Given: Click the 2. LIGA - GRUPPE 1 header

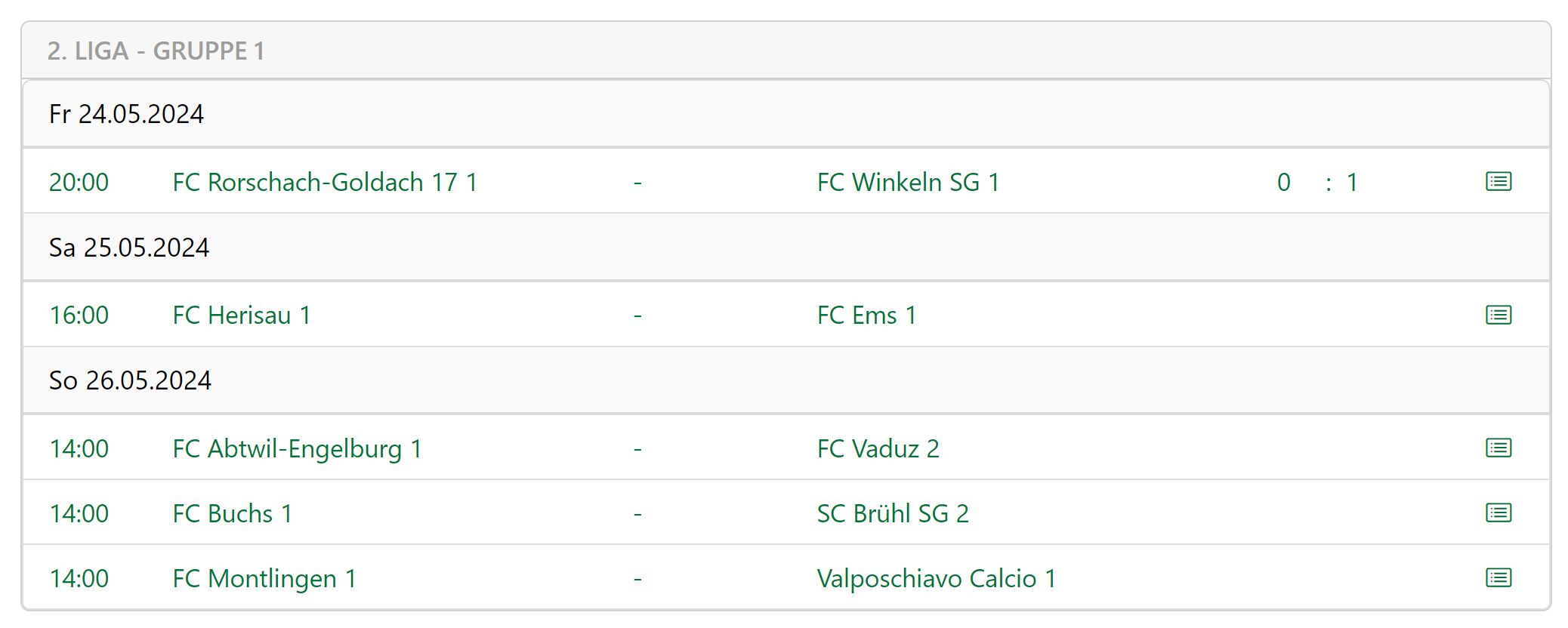Looking at the screenshot, I should coord(156,51).
